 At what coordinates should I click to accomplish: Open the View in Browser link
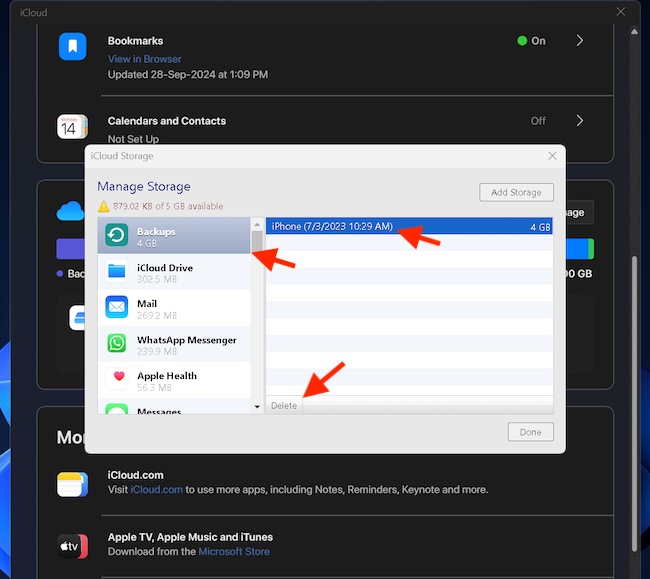click(144, 59)
